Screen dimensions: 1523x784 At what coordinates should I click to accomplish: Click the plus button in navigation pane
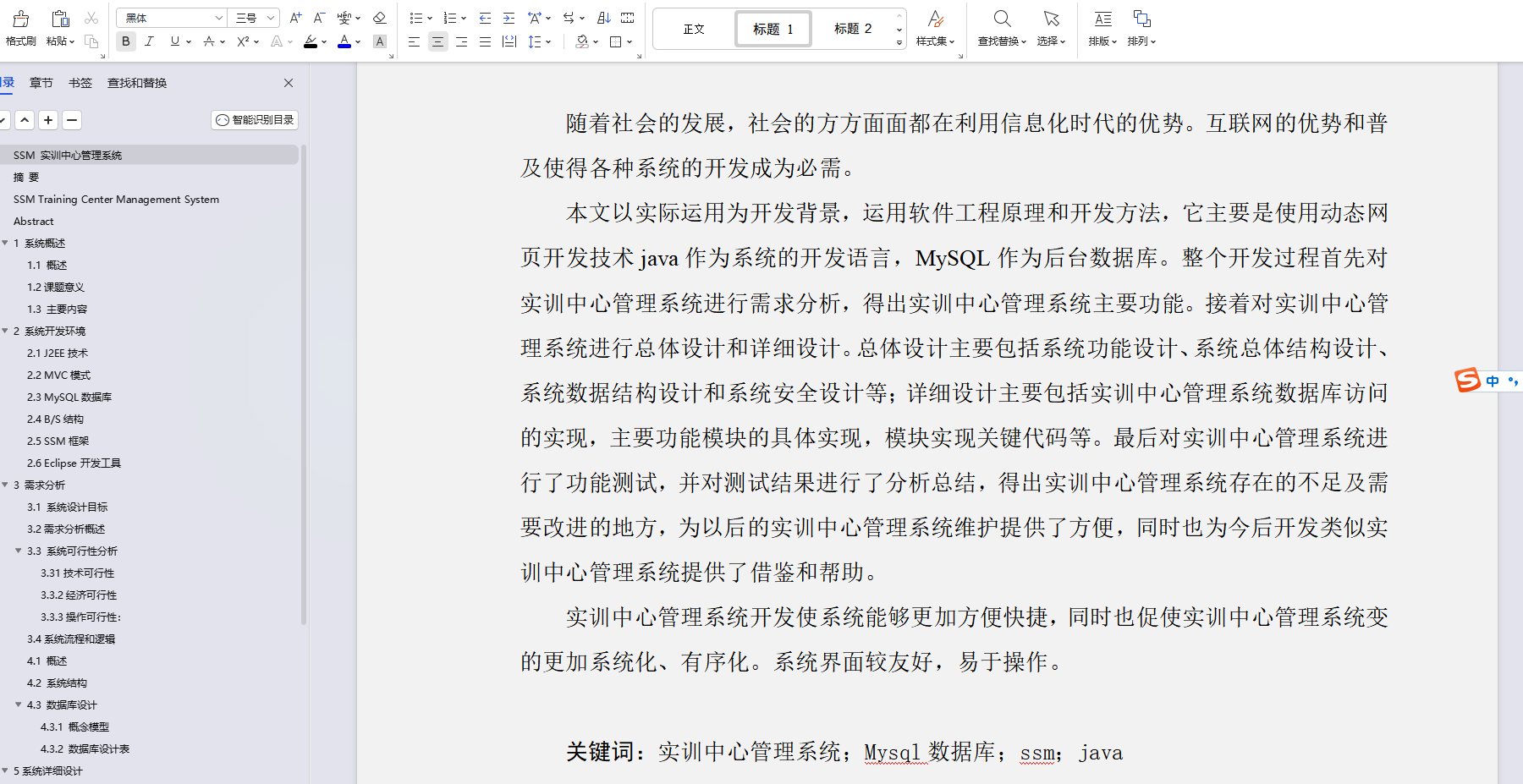click(48, 120)
